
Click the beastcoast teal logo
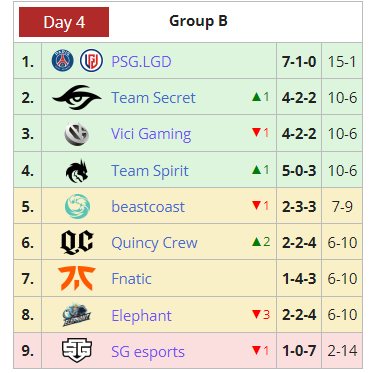pyautogui.click(x=77, y=207)
